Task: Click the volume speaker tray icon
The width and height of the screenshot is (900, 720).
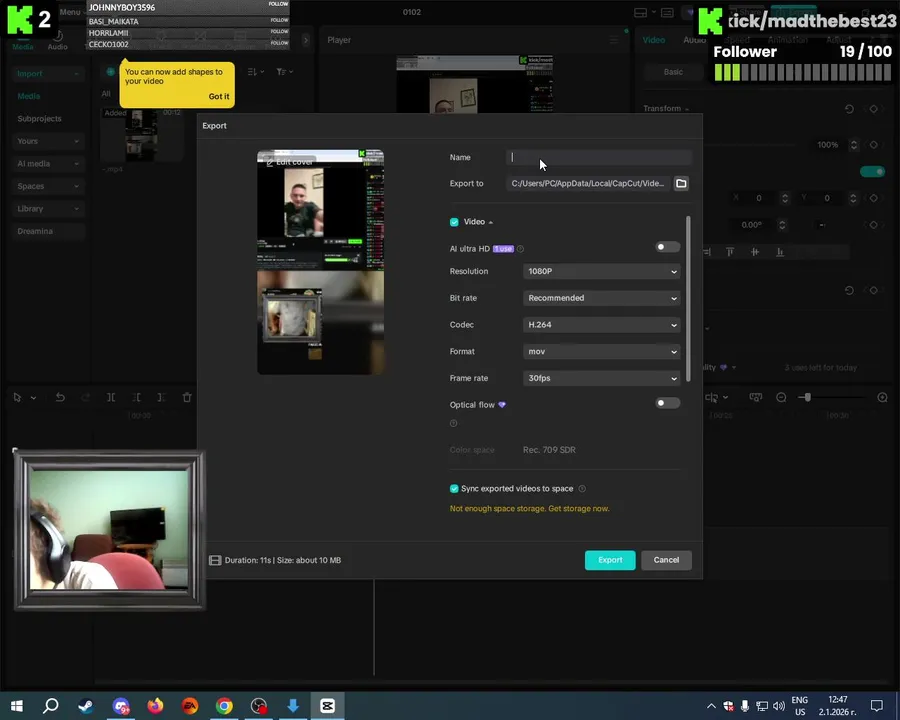Action: coord(778,706)
